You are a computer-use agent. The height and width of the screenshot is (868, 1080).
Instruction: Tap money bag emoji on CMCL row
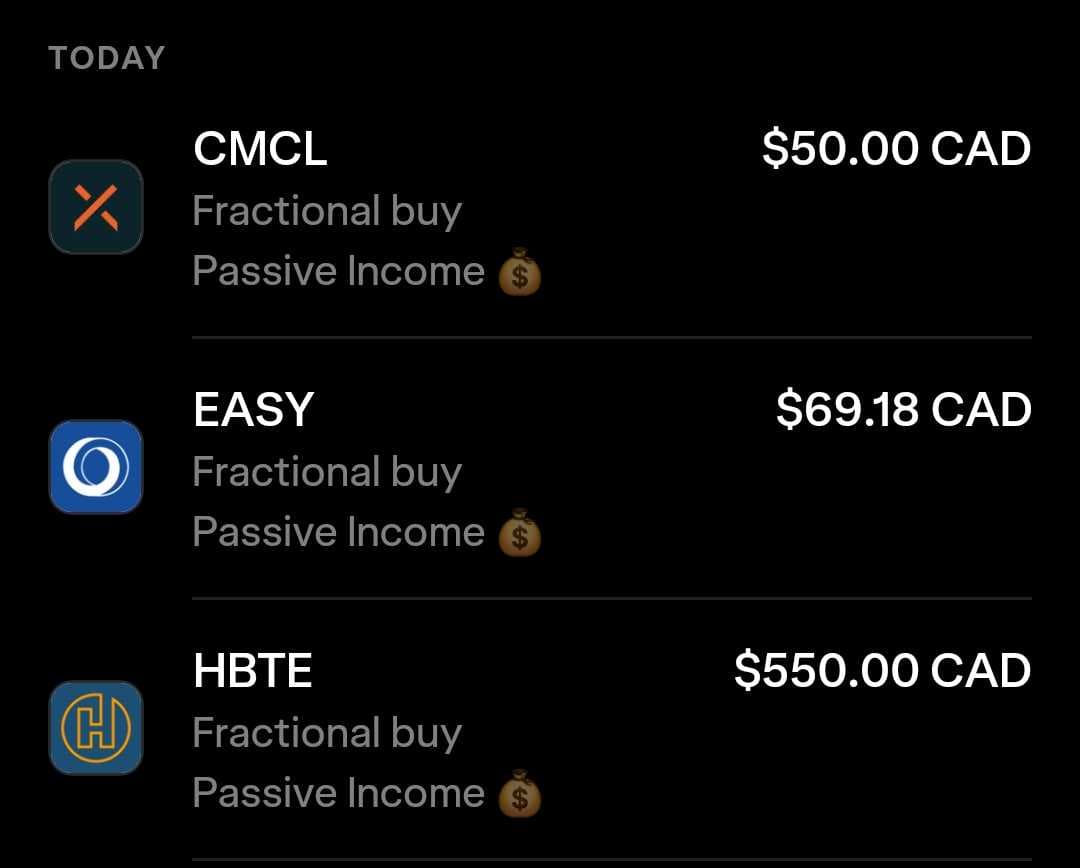(520, 271)
